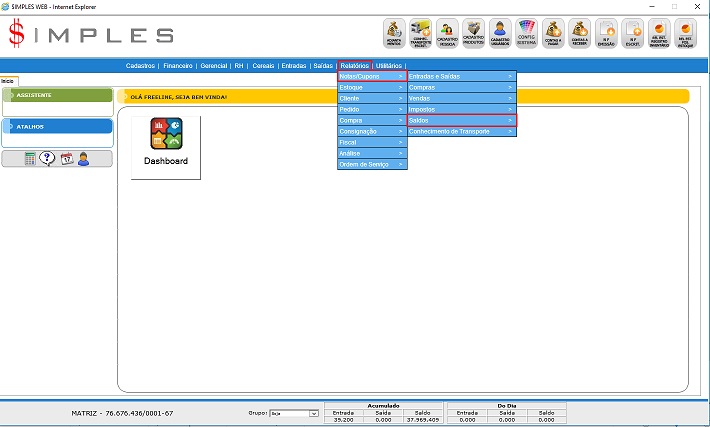This screenshot has width=710, height=427.
Task: Click the Assistente panel header
Action: coord(57,95)
